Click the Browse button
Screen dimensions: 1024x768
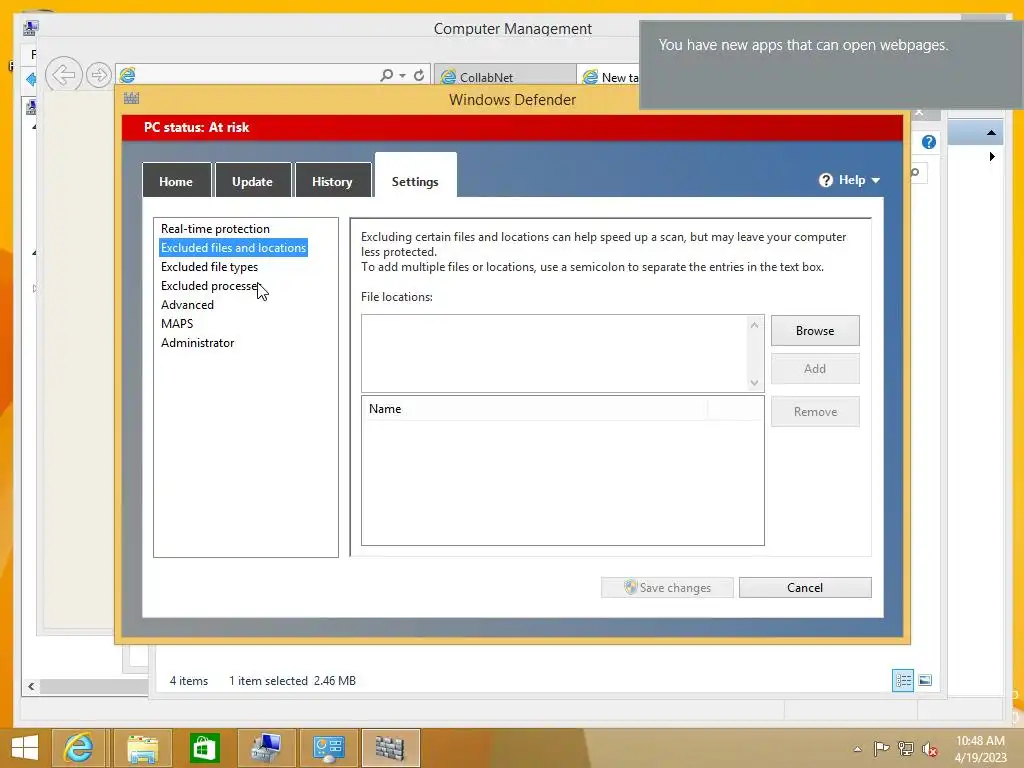[815, 330]
